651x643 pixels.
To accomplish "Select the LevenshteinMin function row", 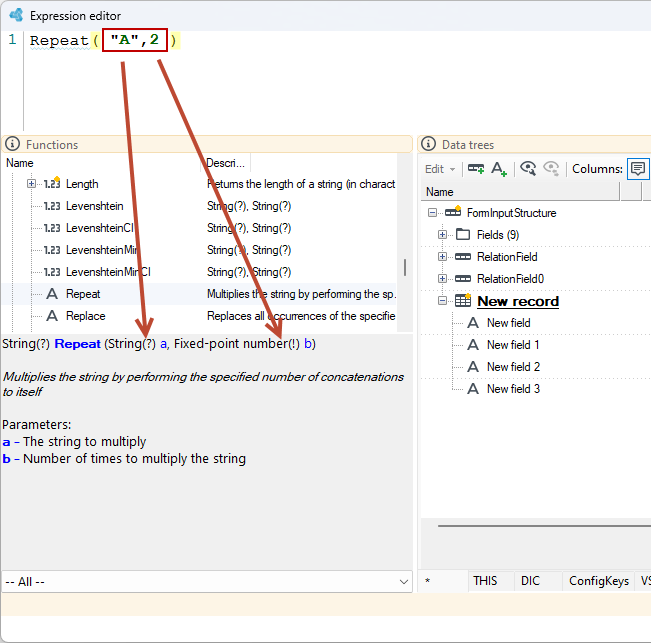I will pos(102,250).
